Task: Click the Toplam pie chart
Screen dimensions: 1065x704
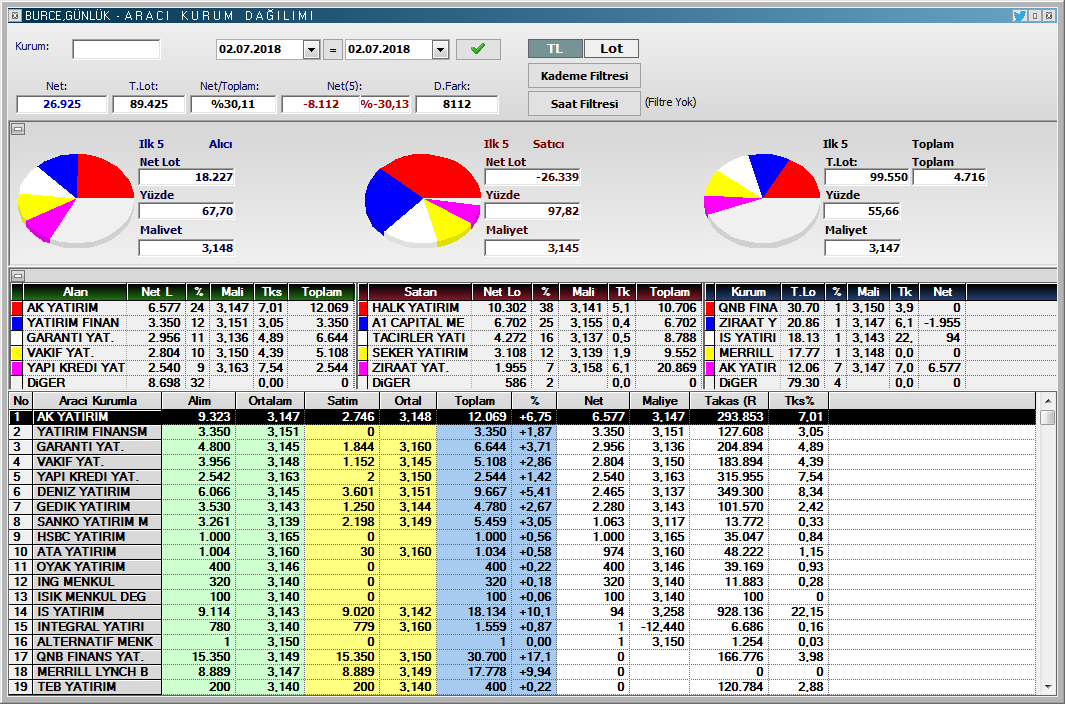Action: tap(762, 199)
